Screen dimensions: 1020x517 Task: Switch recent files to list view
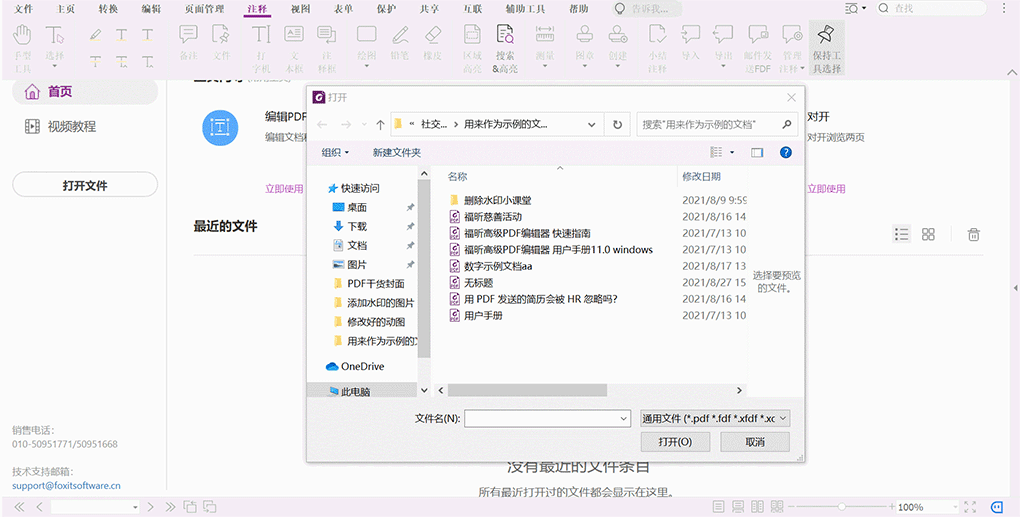click(902, 234)
